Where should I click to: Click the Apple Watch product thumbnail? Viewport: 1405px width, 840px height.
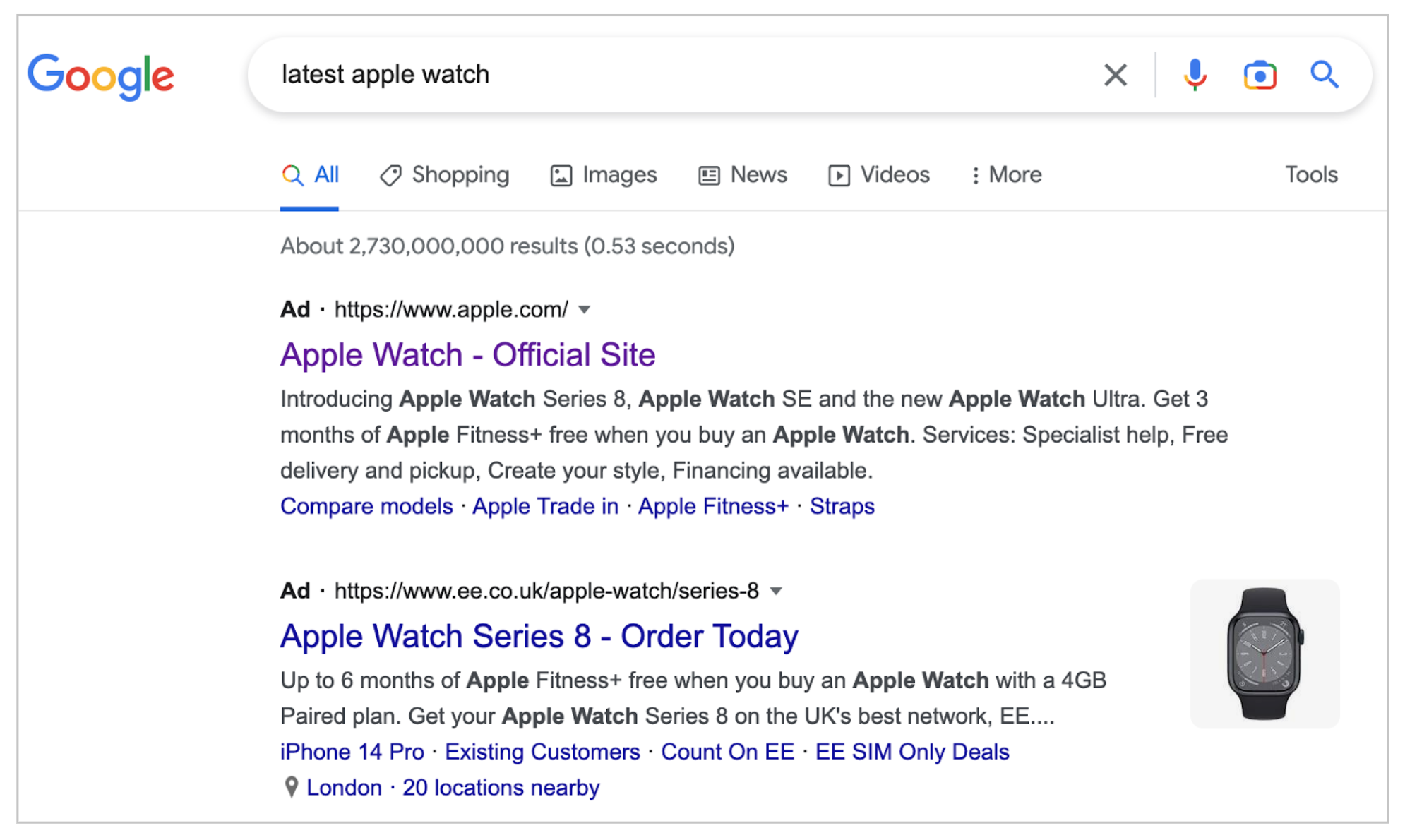point(1264,654)
